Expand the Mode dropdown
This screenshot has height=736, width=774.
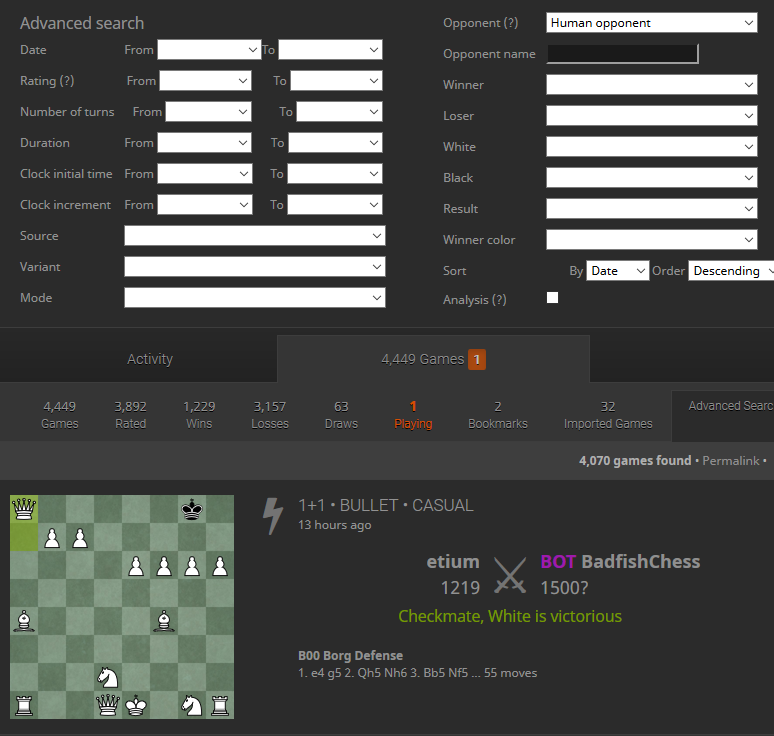(255, 298)
